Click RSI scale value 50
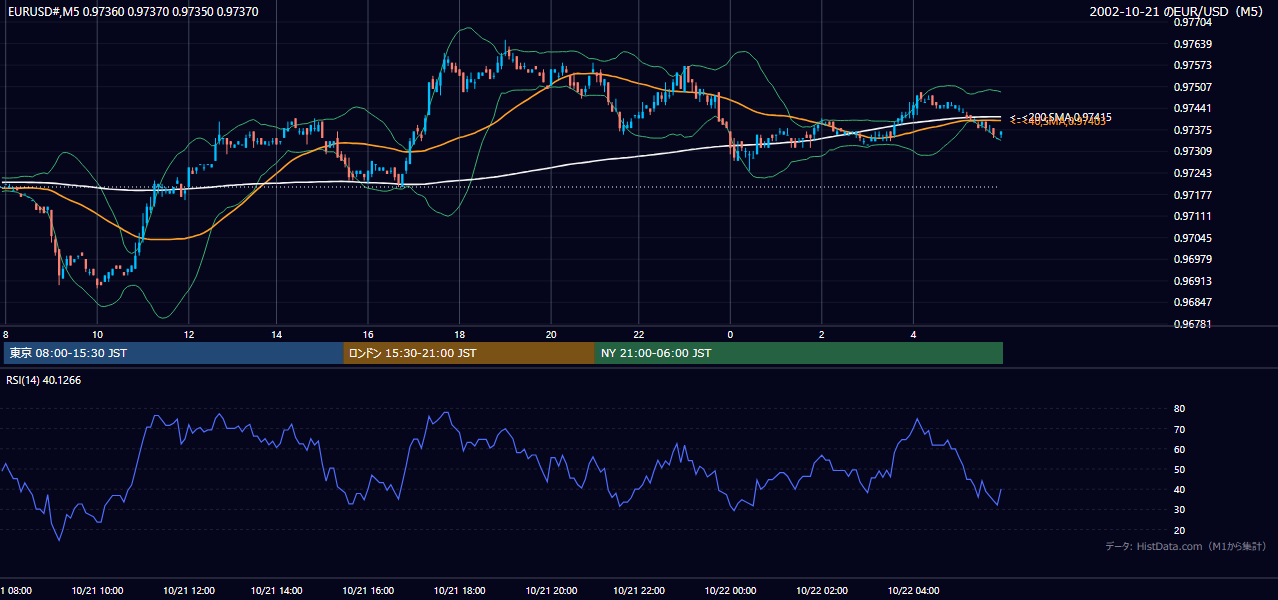Screen dimensions: 1278x600 (x=1179, y=469)
